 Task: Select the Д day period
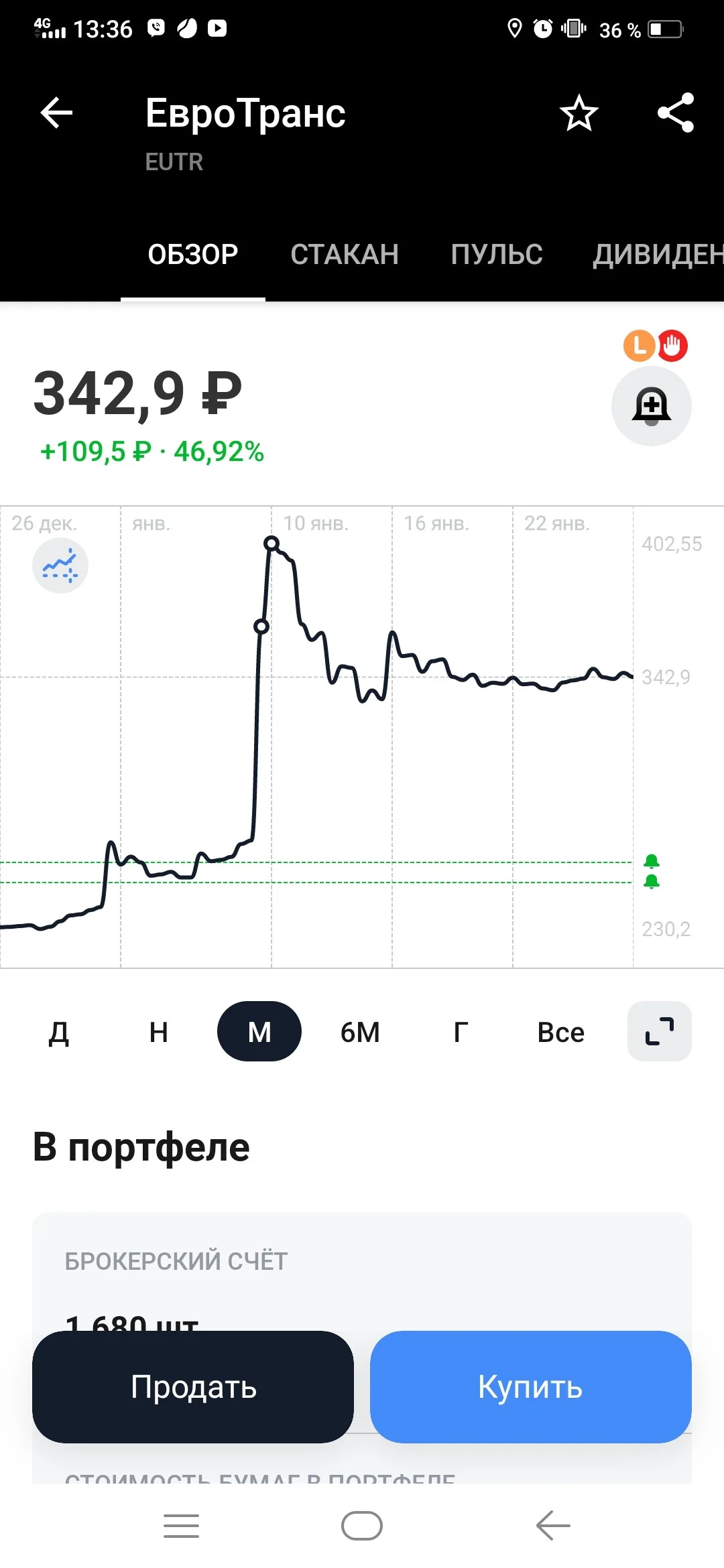coord(59,1032)
